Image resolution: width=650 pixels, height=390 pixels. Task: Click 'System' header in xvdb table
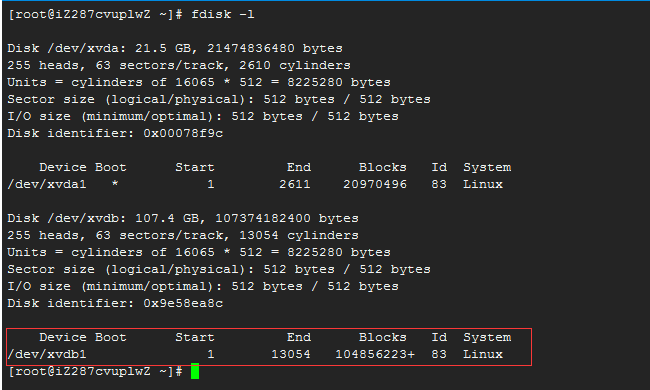point(487,337)
